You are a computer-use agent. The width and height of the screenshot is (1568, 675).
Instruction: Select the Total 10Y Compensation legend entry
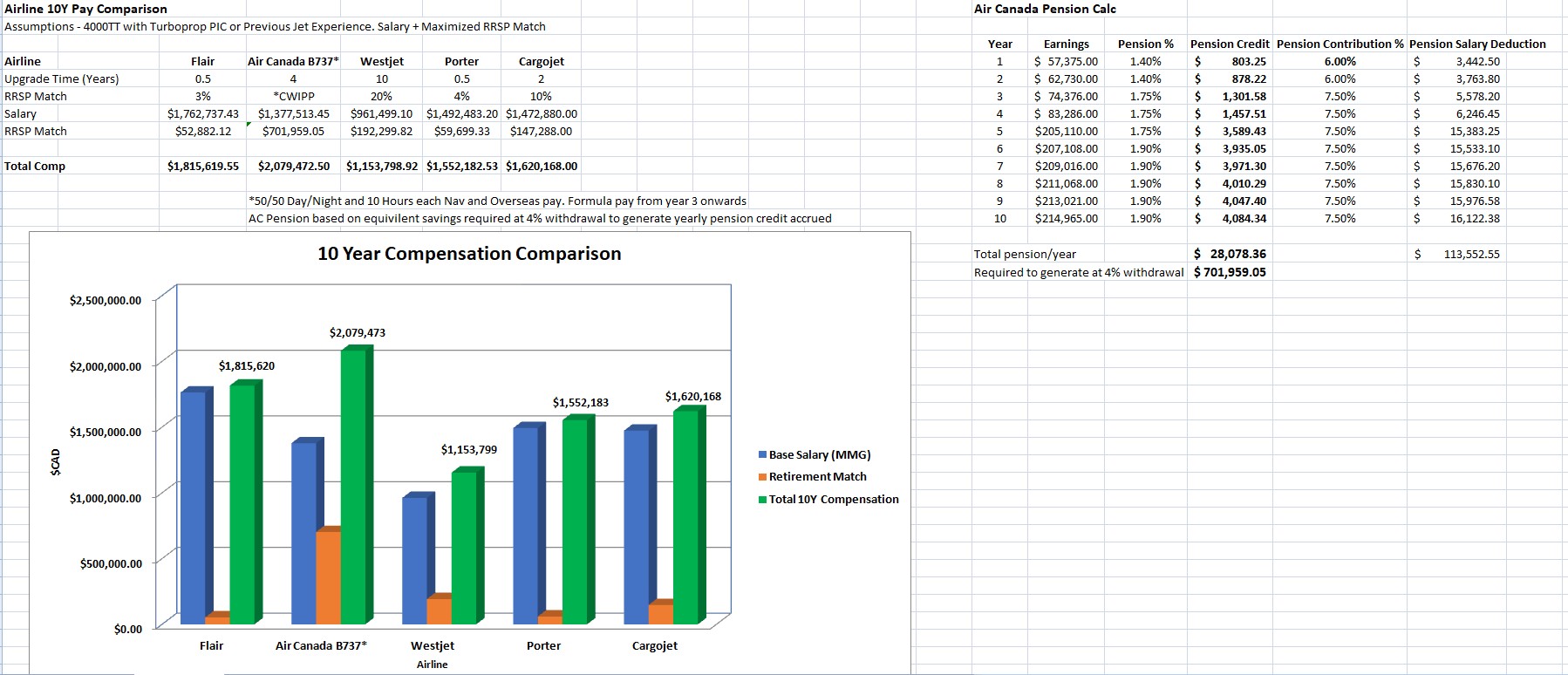coord(828,499)
